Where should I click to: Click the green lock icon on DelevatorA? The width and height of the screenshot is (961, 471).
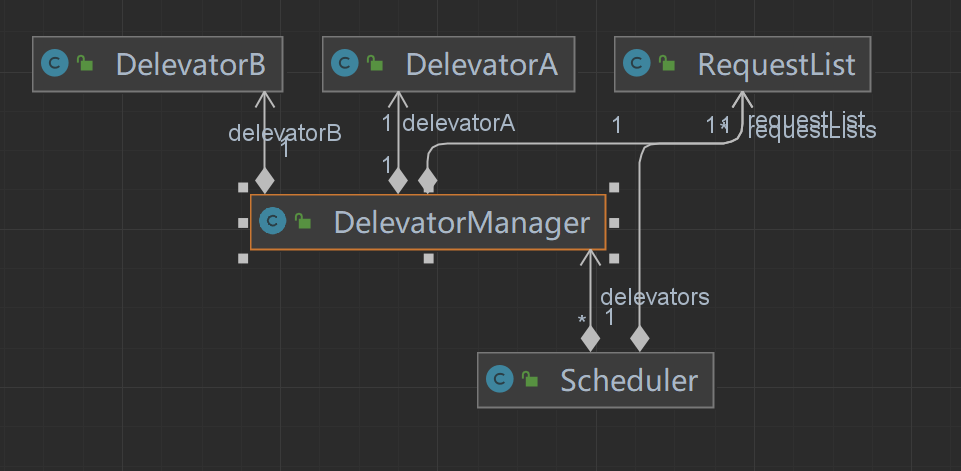tap(375, 65)
